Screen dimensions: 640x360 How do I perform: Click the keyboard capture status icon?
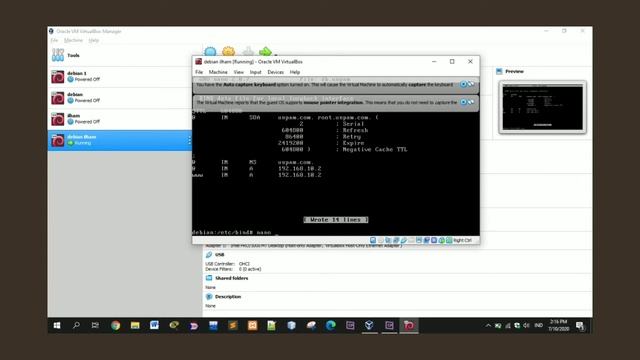[449, 240]
